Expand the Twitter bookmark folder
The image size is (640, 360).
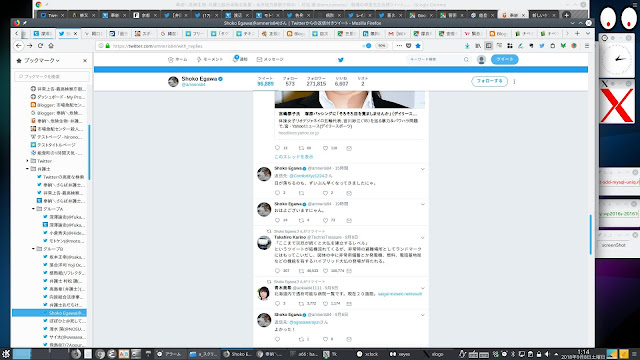(x=28, y=161)
